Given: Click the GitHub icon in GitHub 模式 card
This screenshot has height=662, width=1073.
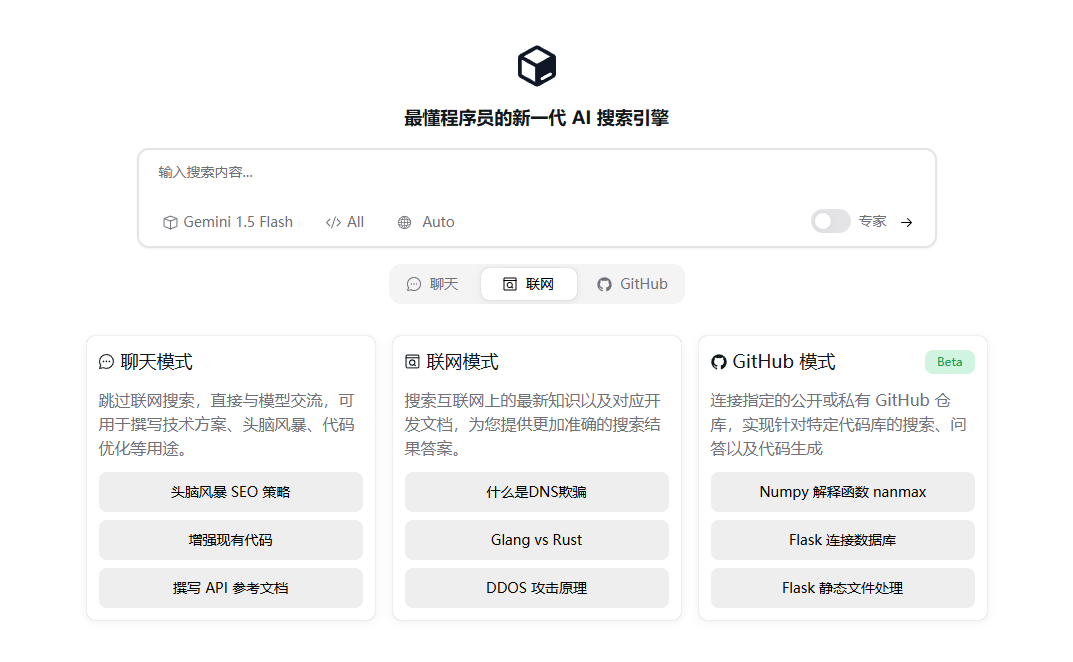Looking at the screenshot, I should (x=718, y=362).
